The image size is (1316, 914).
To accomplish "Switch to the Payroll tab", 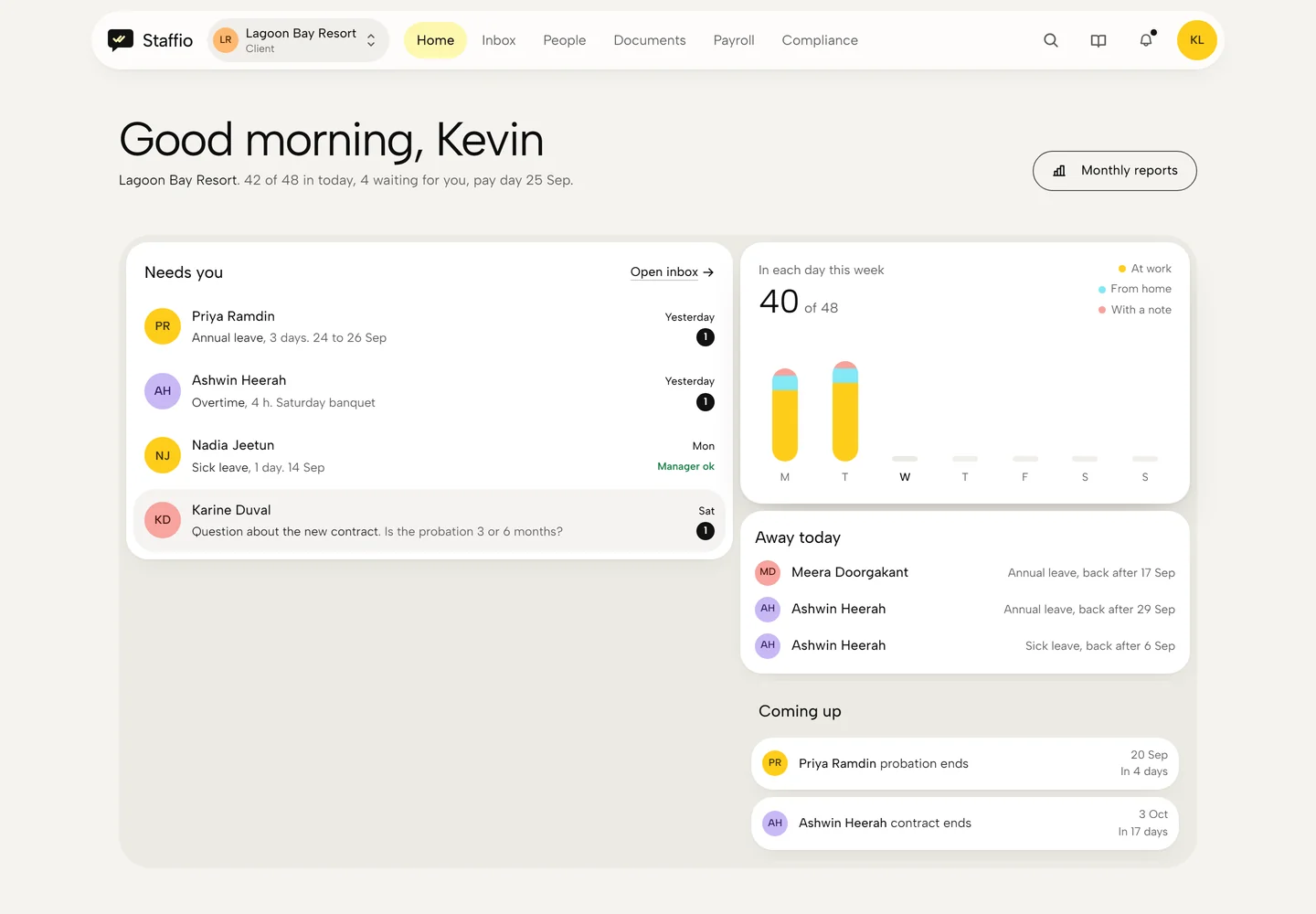I will click(x=734, y=40).
